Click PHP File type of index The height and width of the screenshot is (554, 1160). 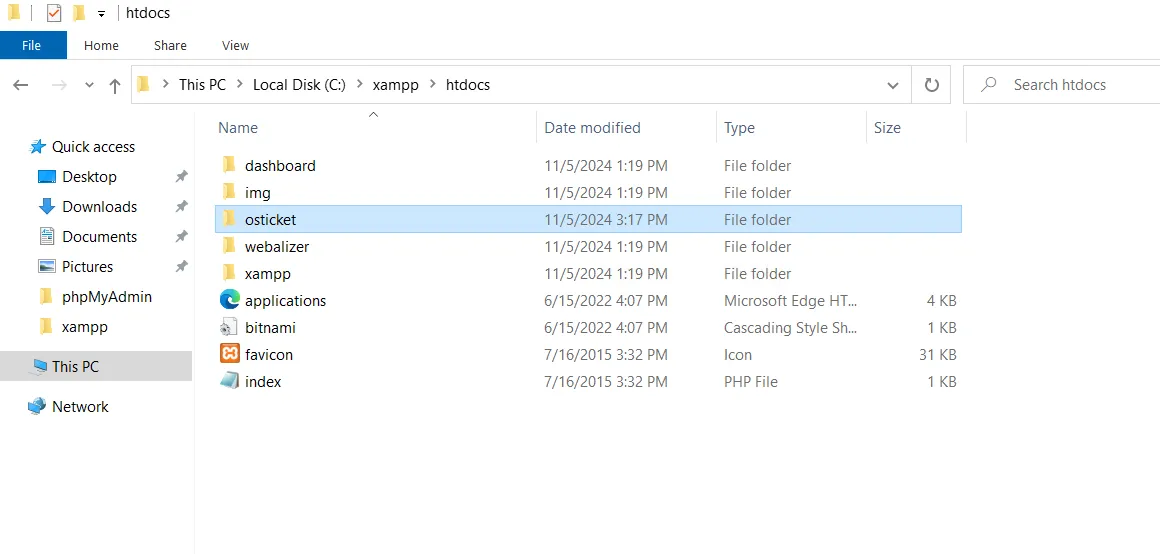[x=751, y=382]
